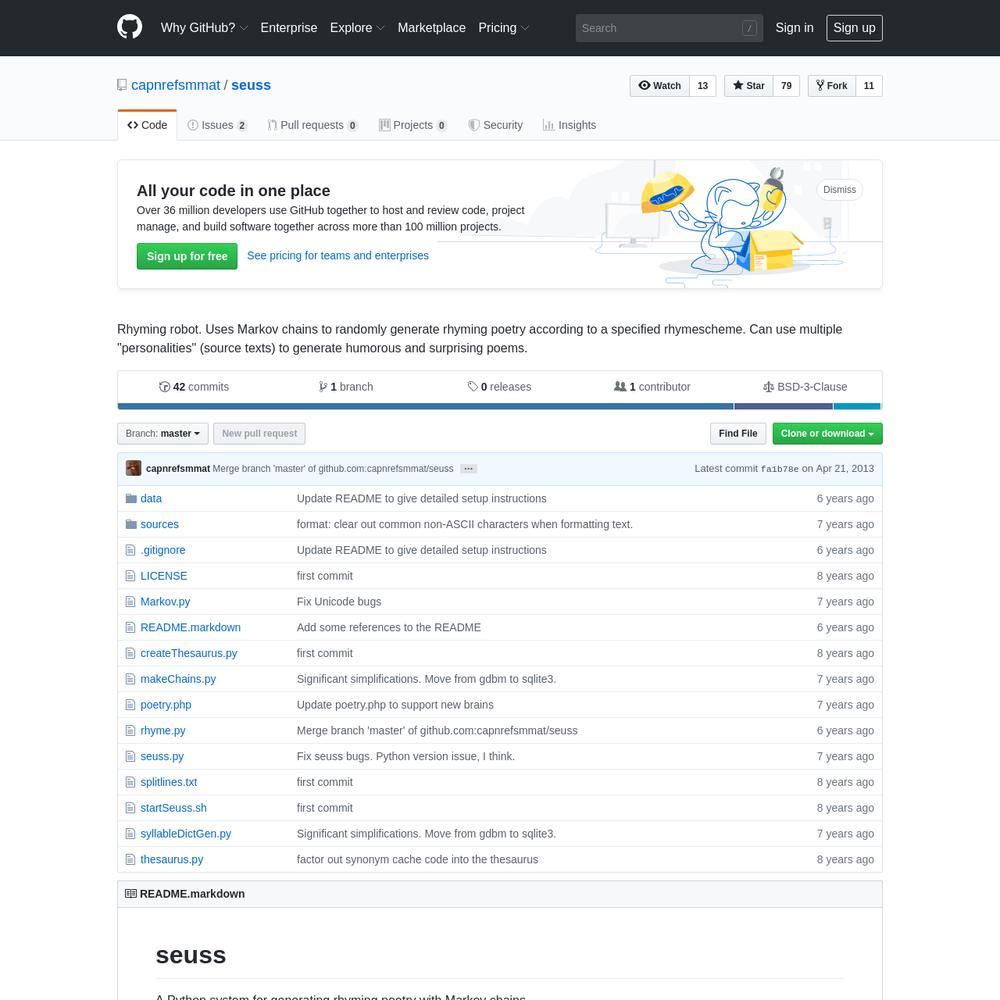Go to the GitHub homepage logo
Image resolution: width=1000 pixels, height=1000 pixels.
(x=129, y=27)
